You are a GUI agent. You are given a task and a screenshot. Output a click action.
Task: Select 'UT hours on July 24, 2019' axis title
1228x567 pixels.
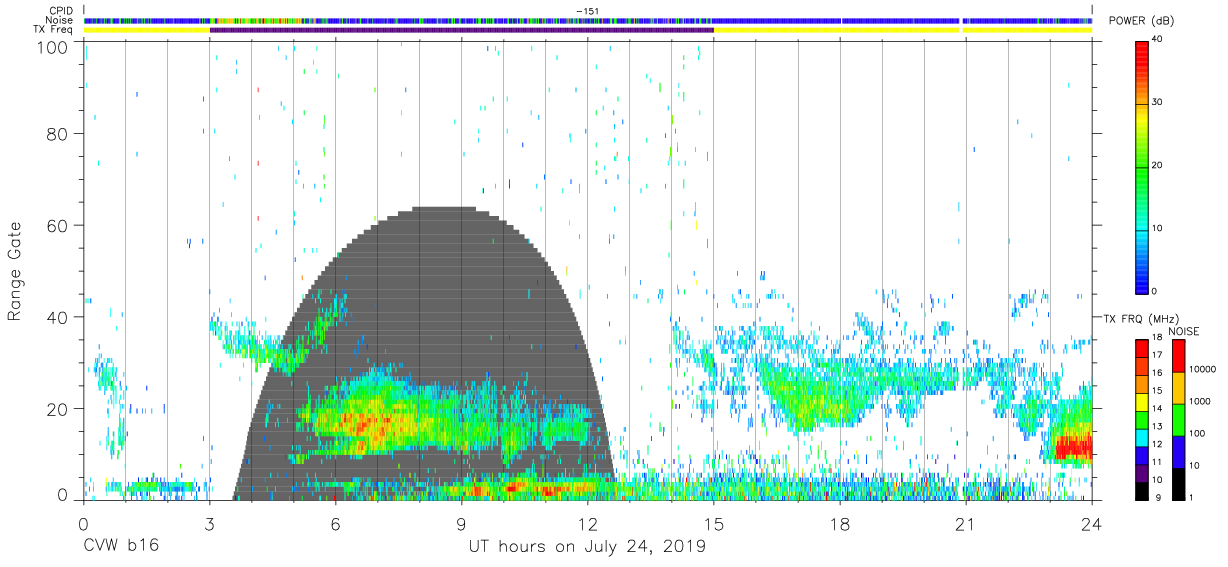[588, 547]
